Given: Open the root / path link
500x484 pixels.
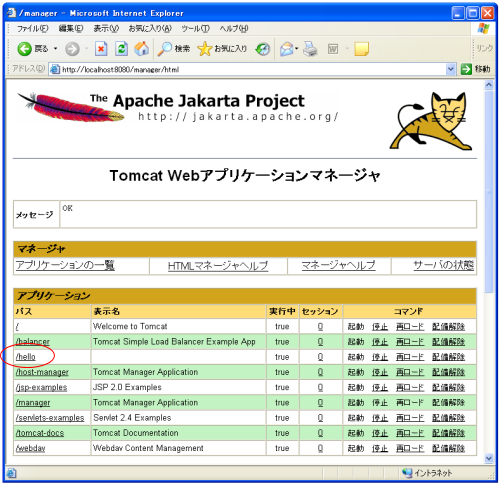Looking at the screenshot, I should [x=17, y=326].
